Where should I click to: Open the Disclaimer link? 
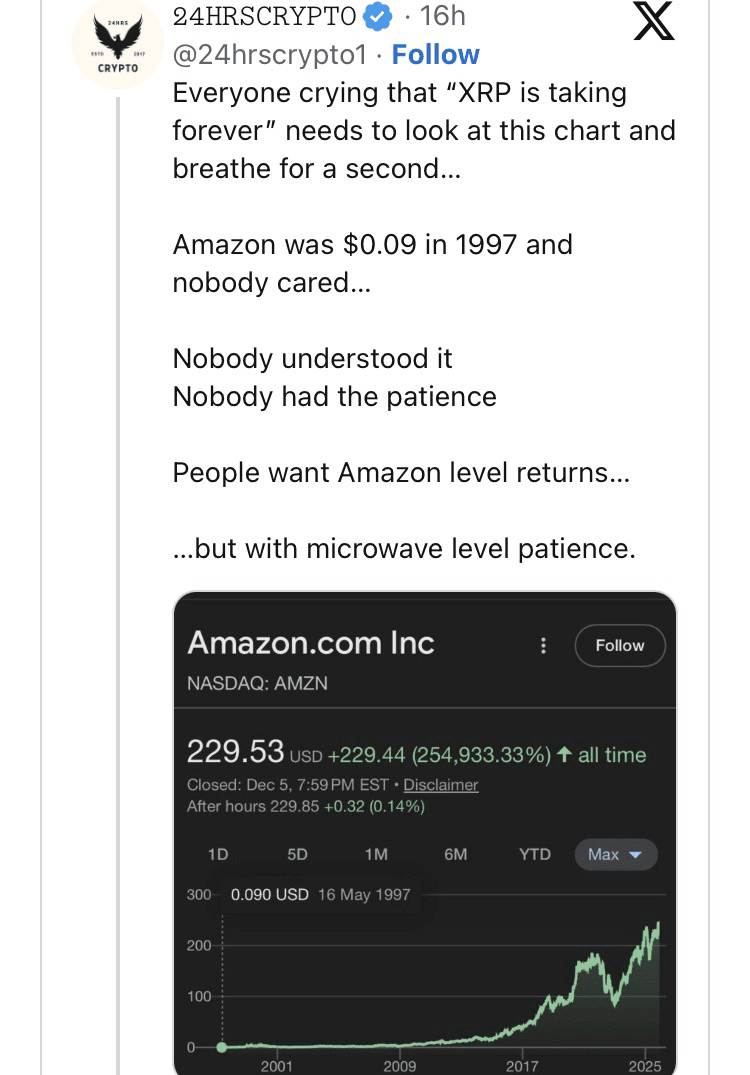[441, 785]
